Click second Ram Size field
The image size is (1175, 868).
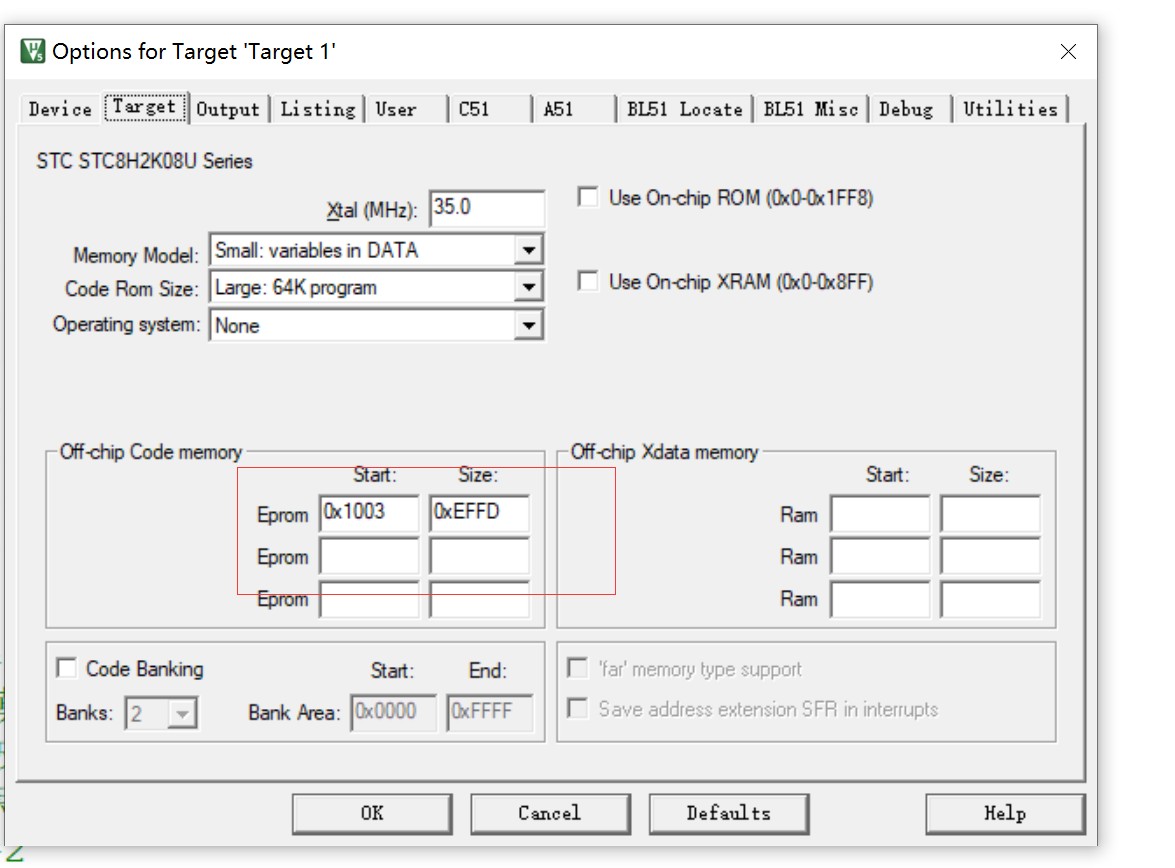tap(990, 556)
